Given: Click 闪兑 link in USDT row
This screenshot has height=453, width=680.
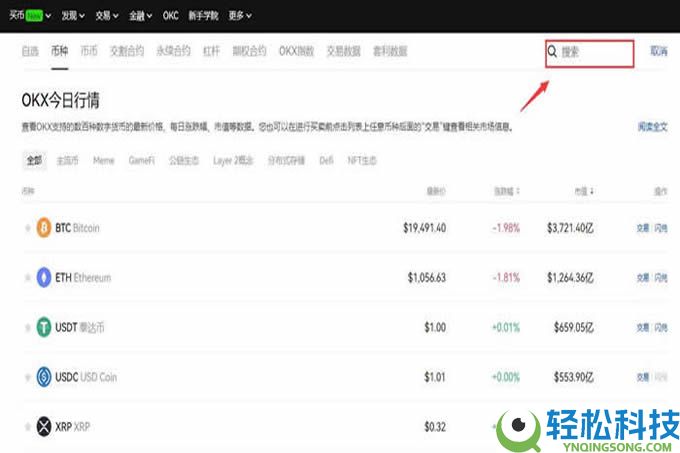Looking at the screenshot, I should coord(661,327).
